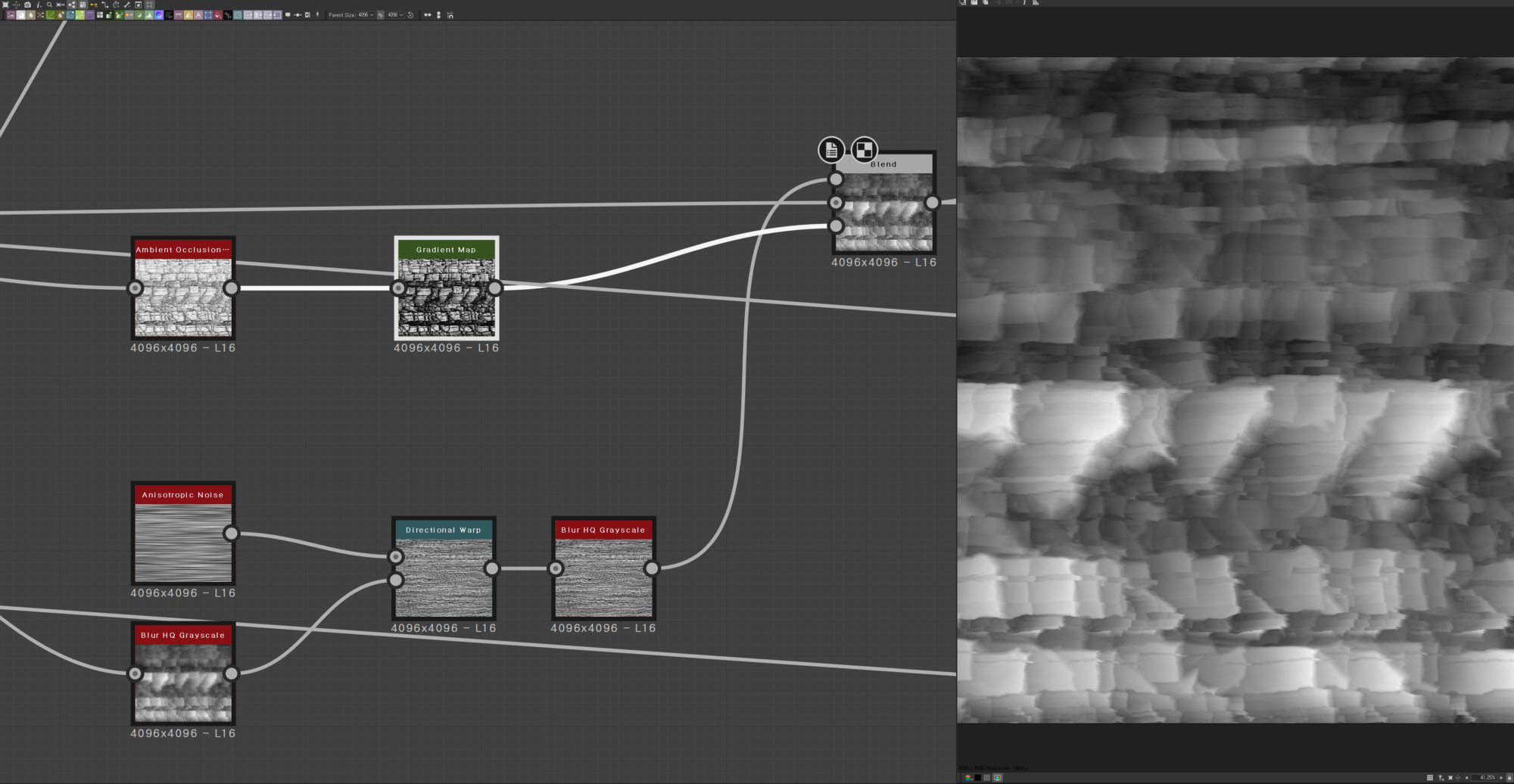
Task: Add a Uniform Color node via paint bucket icon
Action: pyautogui.click(x=218, y=15)
